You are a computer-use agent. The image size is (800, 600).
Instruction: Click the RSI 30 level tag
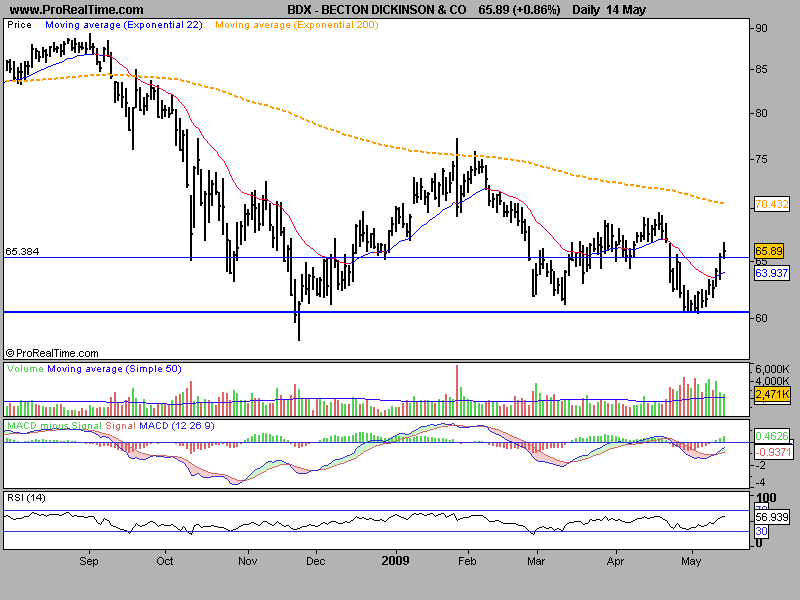[761, 532]
